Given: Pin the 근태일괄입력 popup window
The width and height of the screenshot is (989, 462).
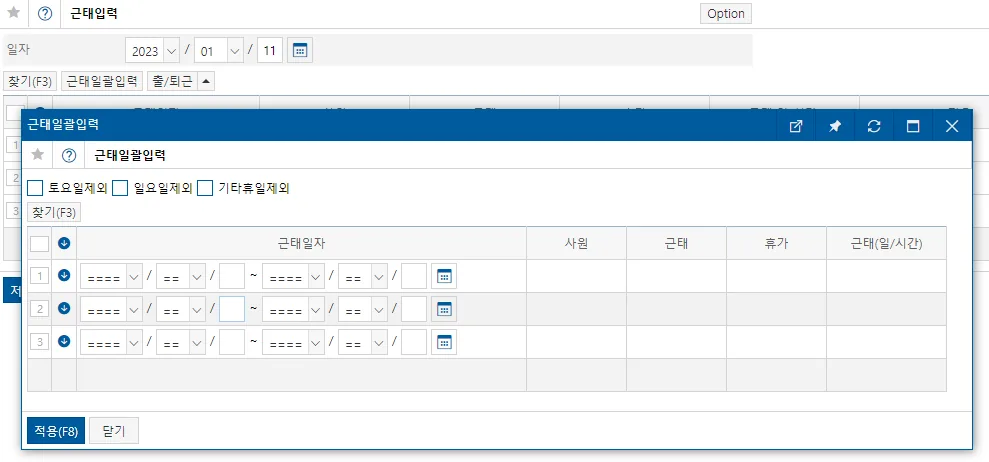Looking at the screenshot, I should coord(834,126).
